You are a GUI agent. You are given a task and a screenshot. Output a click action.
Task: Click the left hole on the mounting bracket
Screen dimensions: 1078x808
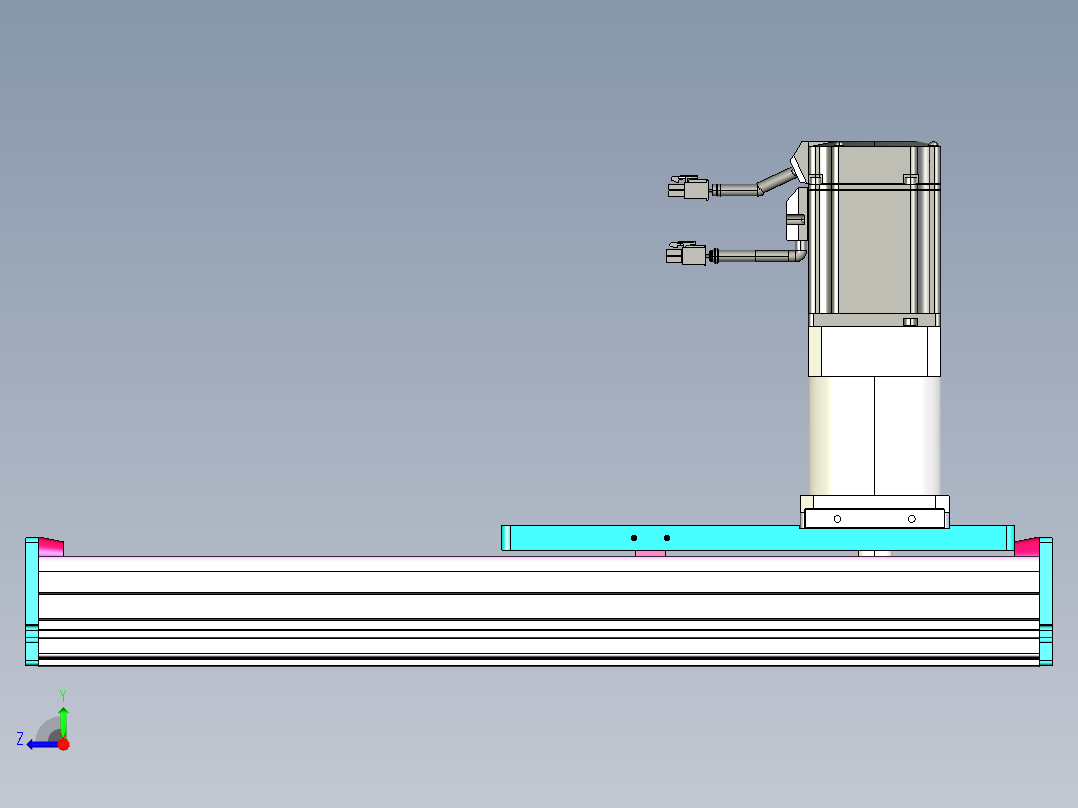pyautogui.click(x=837, y=519)
